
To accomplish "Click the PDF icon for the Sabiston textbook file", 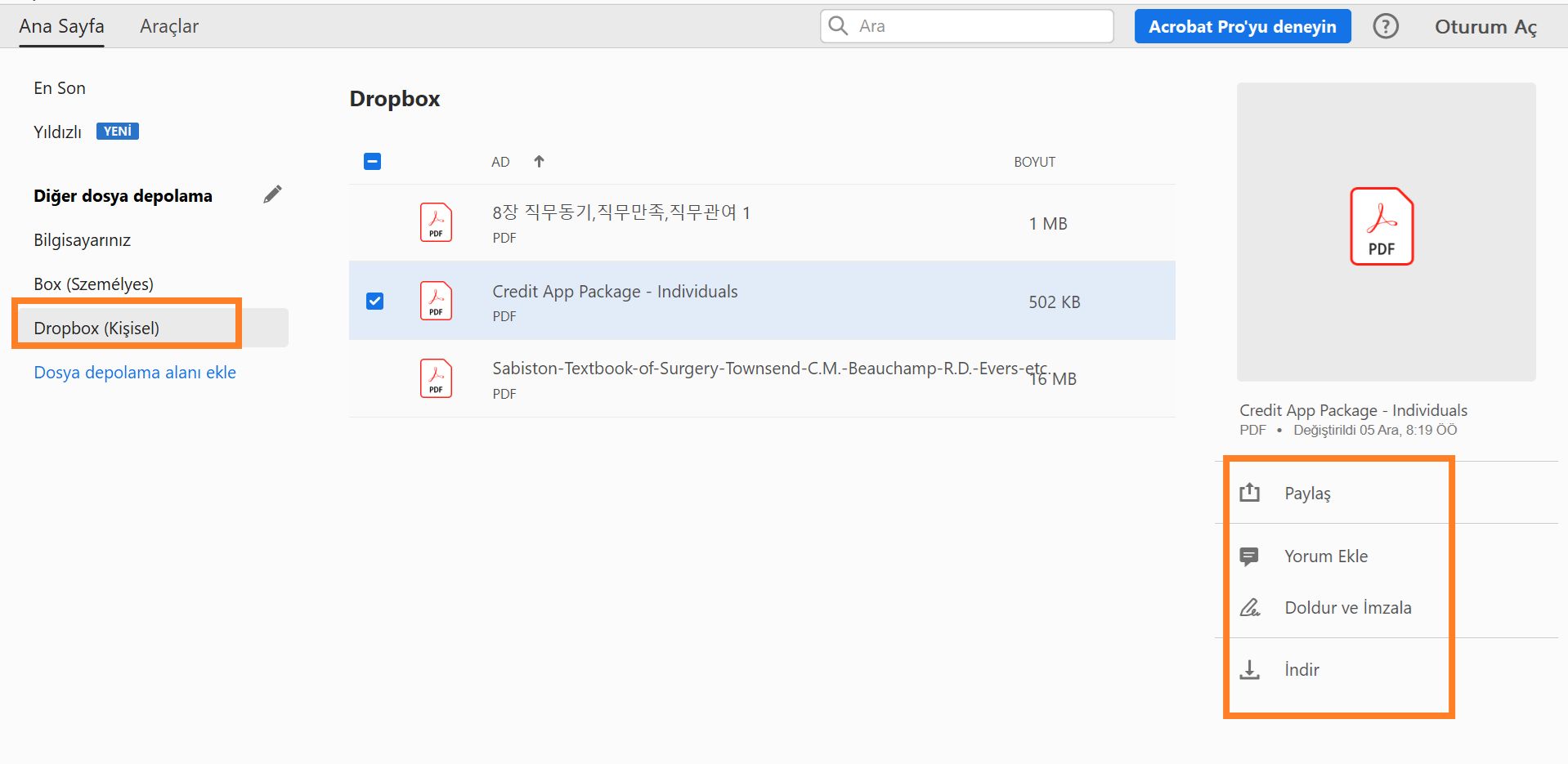I will 436,378.
